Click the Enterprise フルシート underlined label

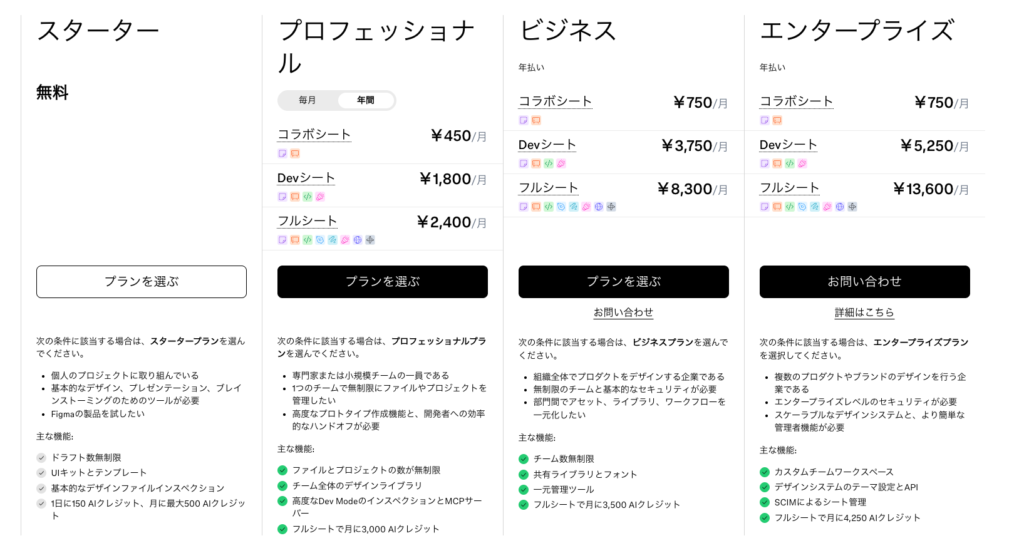point(789,188)
